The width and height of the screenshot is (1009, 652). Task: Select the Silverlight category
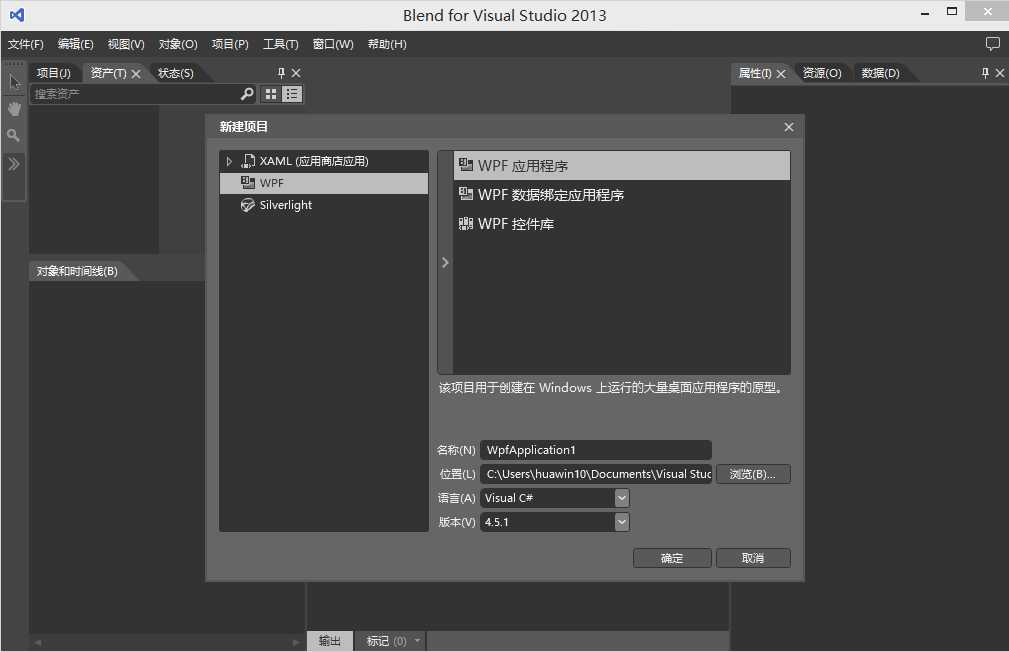click(x=324, y=205)
